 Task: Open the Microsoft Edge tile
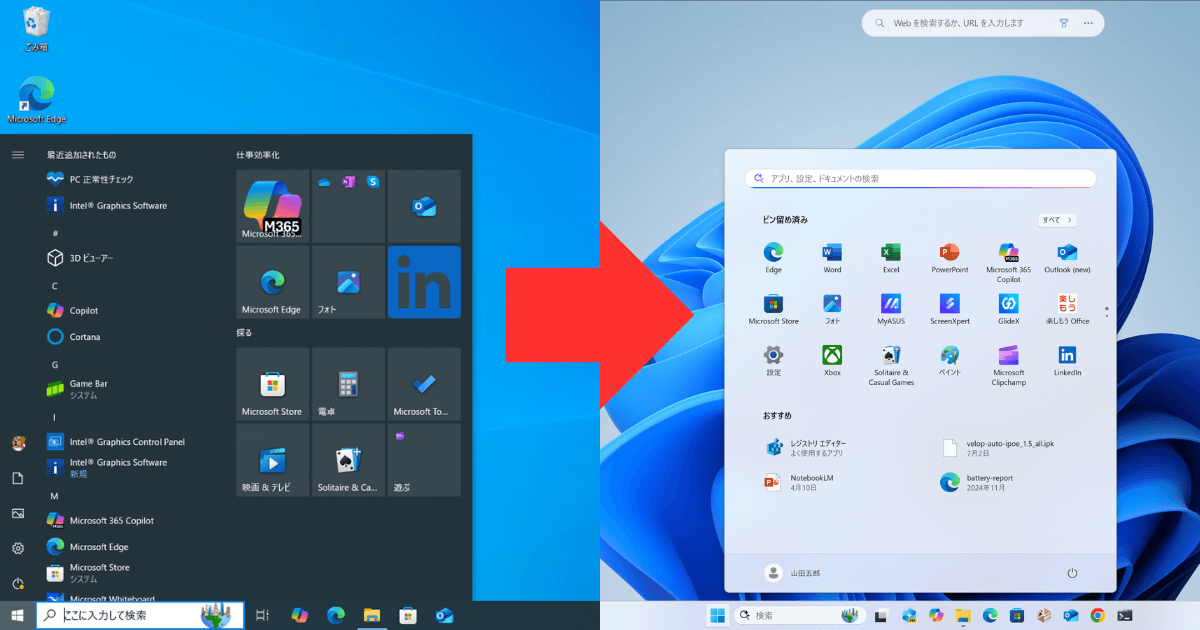[x=272, y=282]
